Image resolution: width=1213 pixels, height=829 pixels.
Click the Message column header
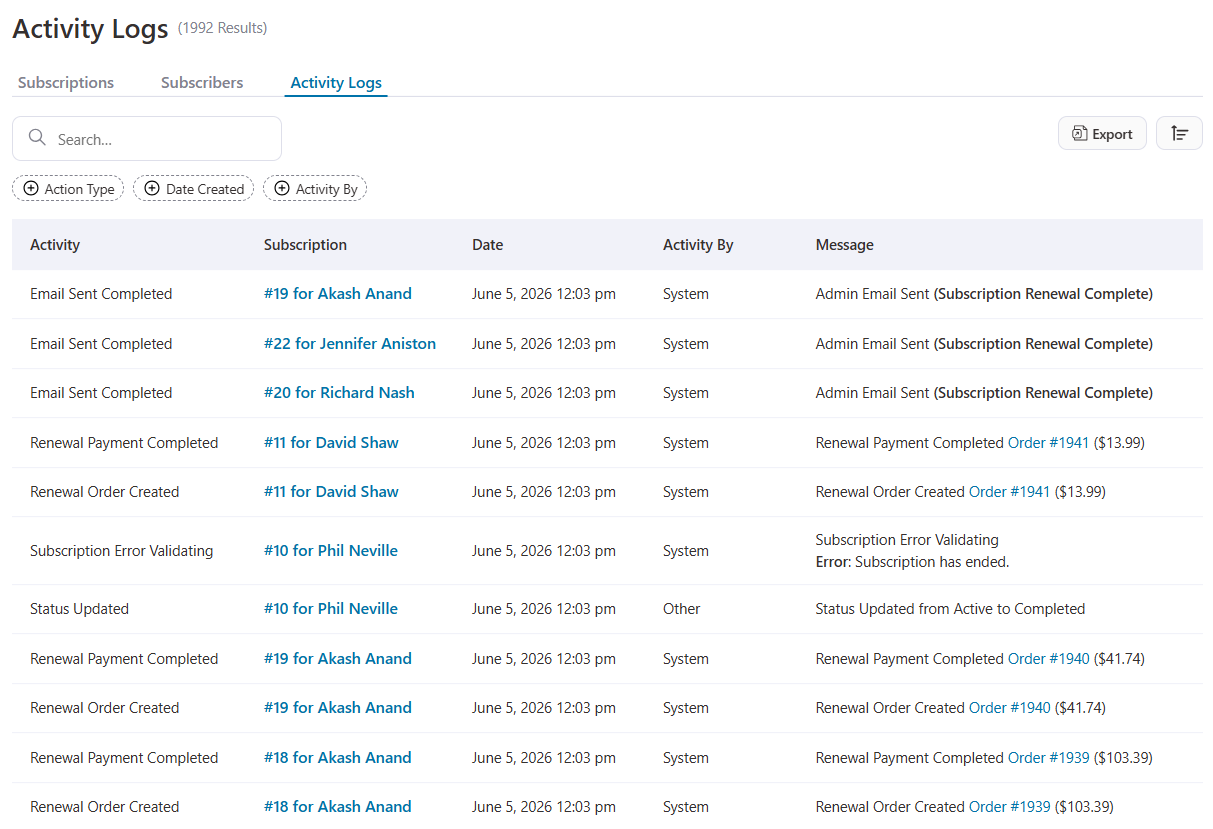(x=845, y=245)
